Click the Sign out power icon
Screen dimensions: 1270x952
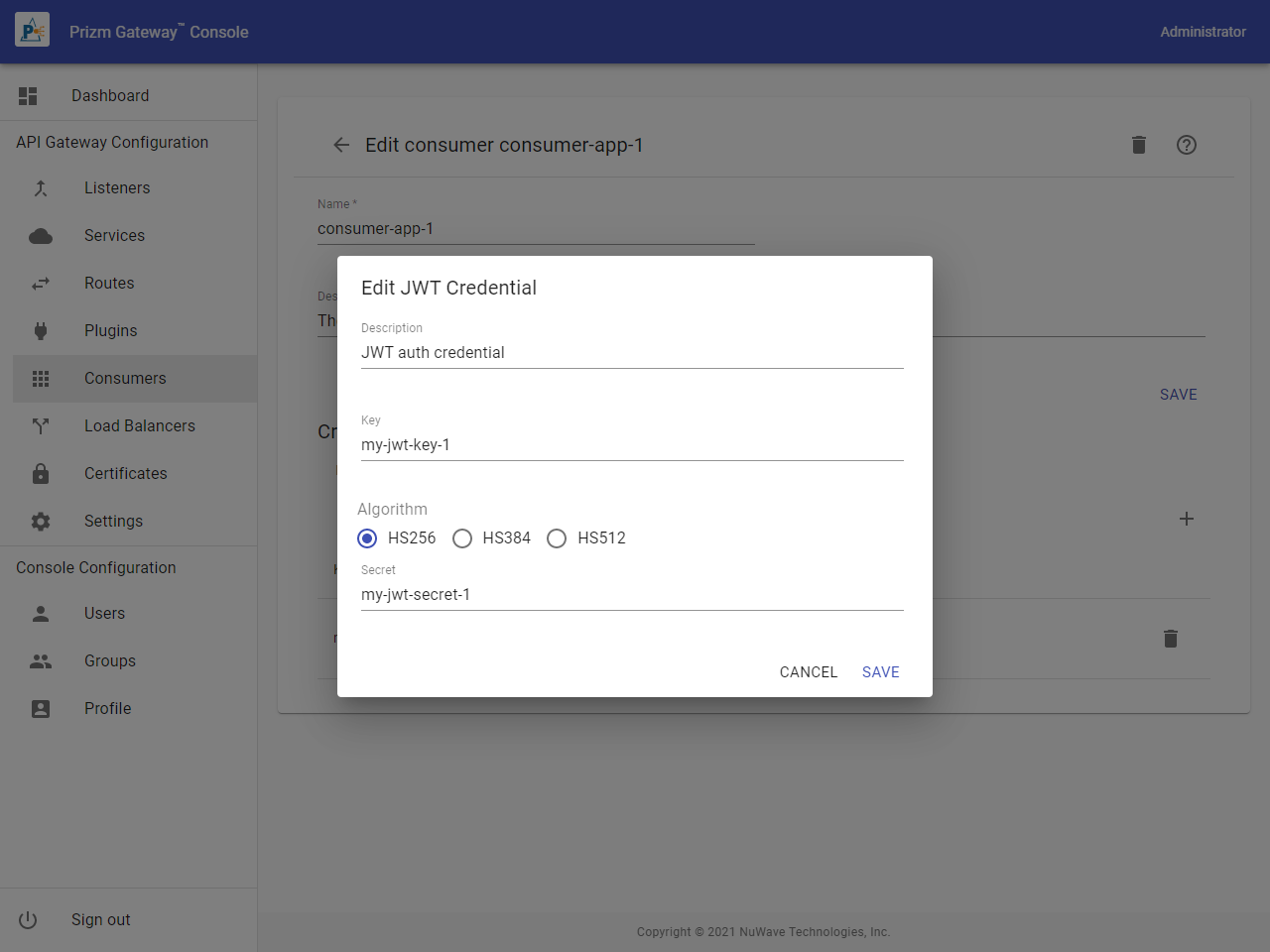pyautogui.click(x=28, y=920)
